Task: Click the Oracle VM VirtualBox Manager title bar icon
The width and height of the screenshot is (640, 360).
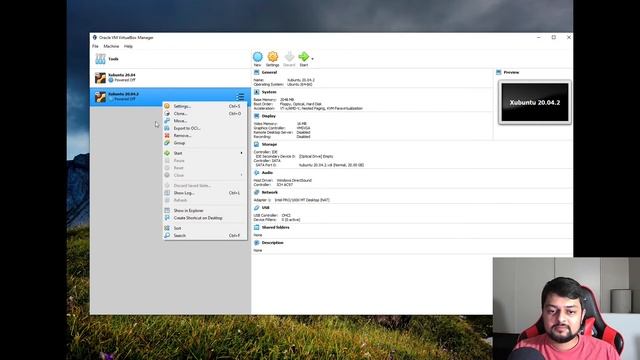Action: (x=95, y=38)
